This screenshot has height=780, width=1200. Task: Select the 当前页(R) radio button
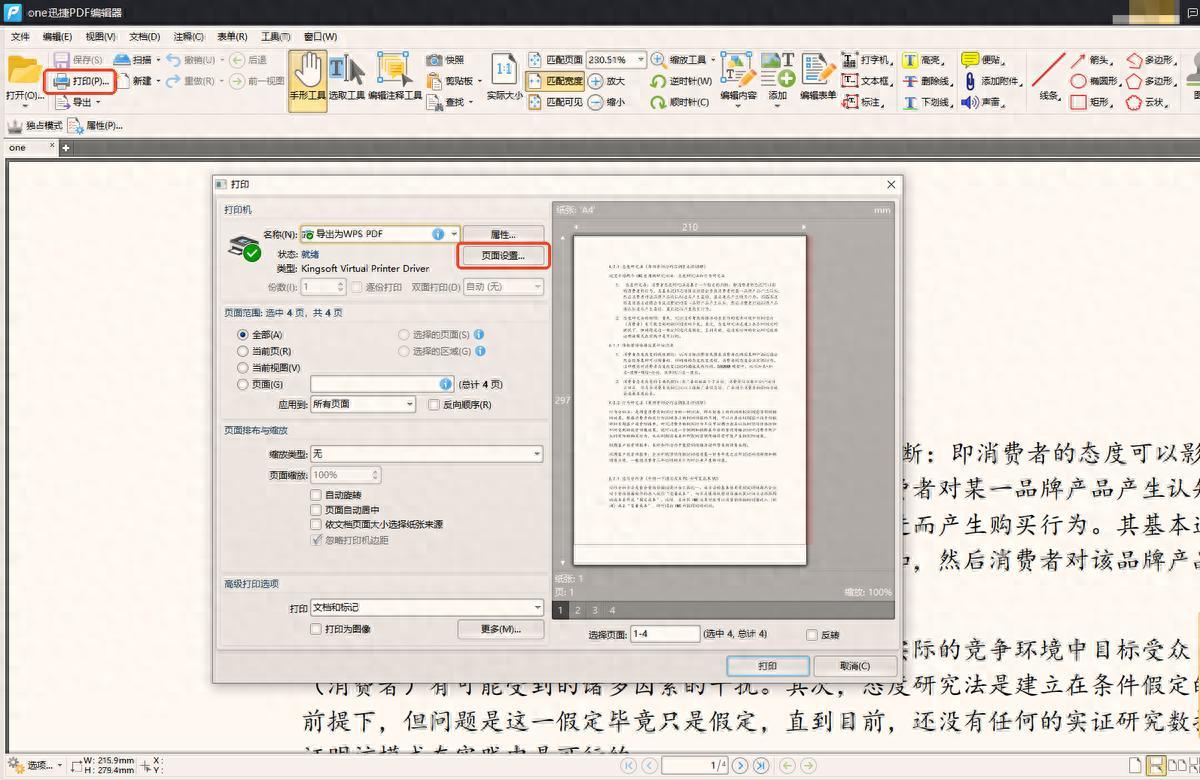[243, 351]
